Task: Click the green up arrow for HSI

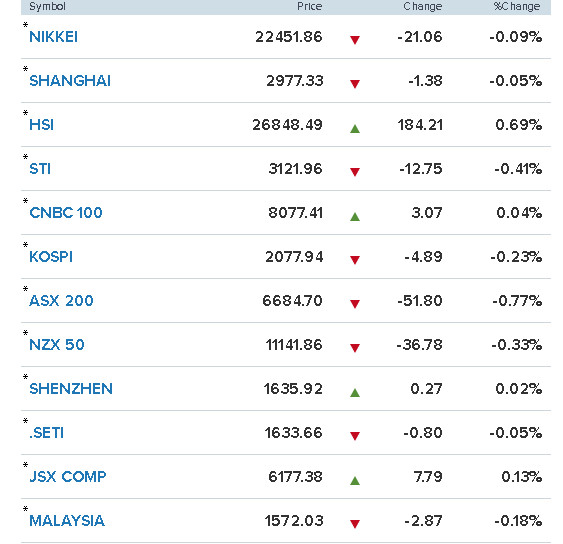Action: [355, 129]
